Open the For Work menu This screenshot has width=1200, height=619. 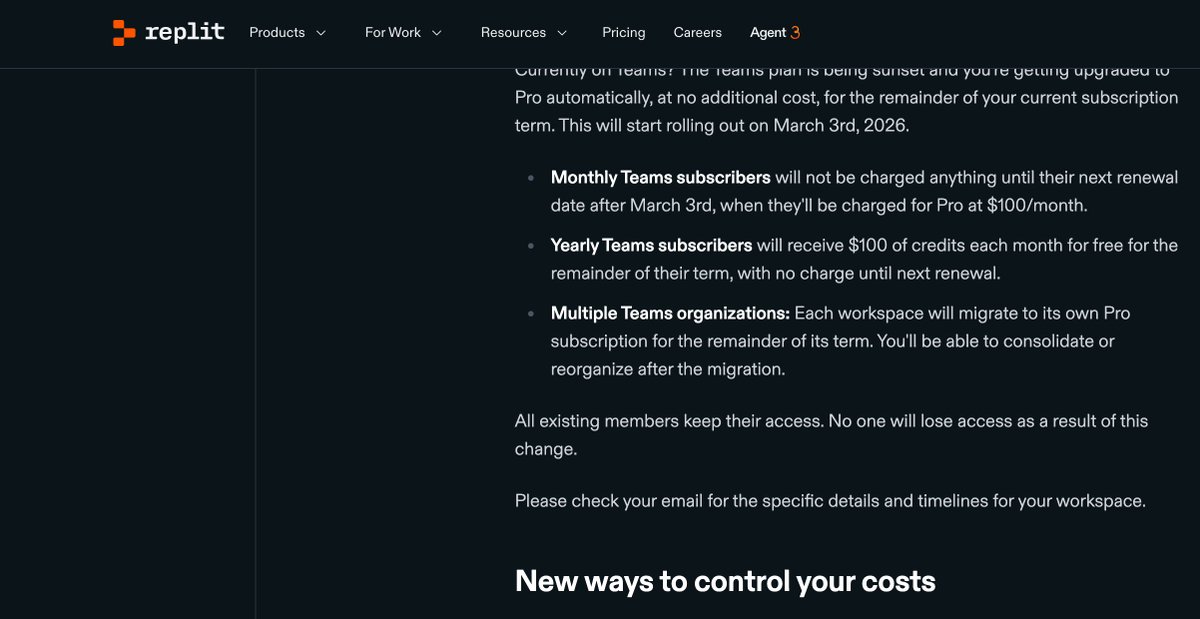393,32
